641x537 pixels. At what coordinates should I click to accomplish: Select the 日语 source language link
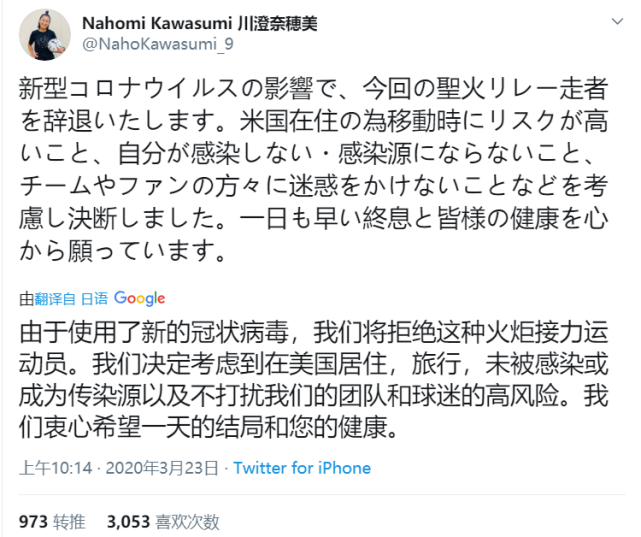94,299
